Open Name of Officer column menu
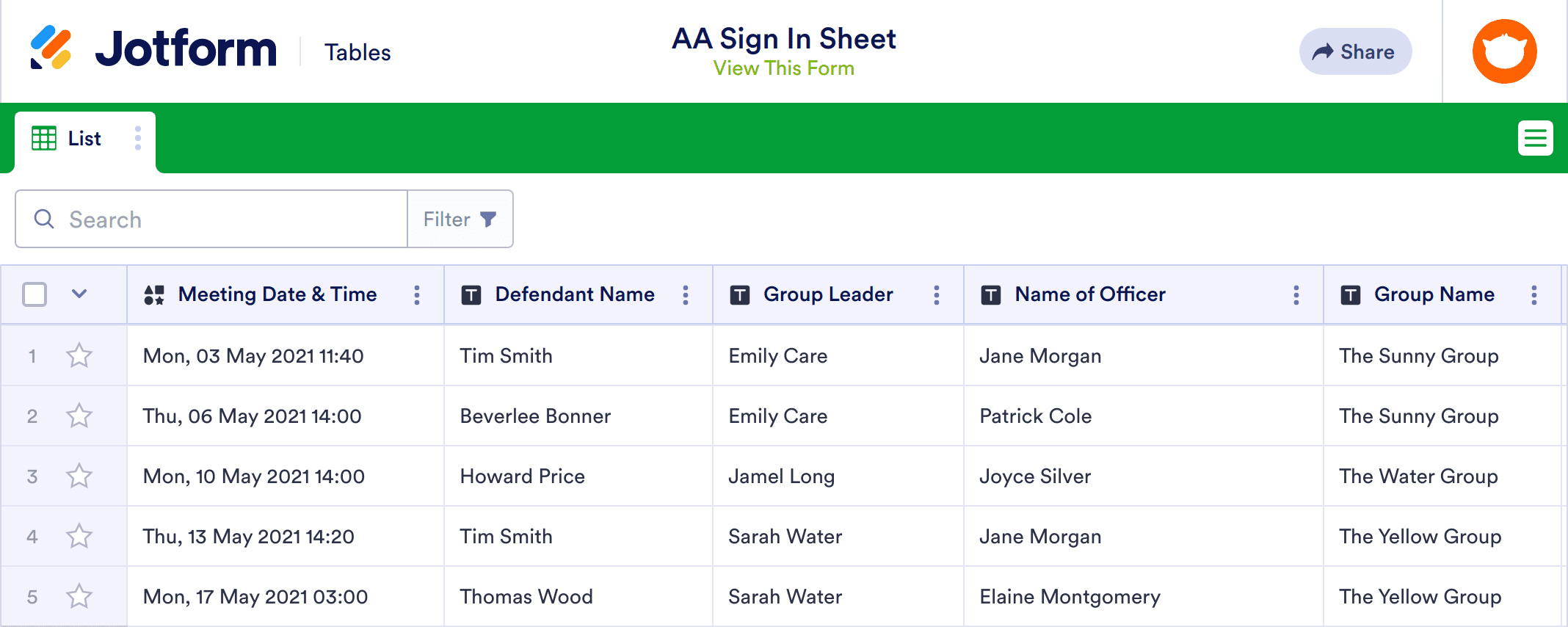The height and width of the screenshot is (627, 1568). [1296, 295]
